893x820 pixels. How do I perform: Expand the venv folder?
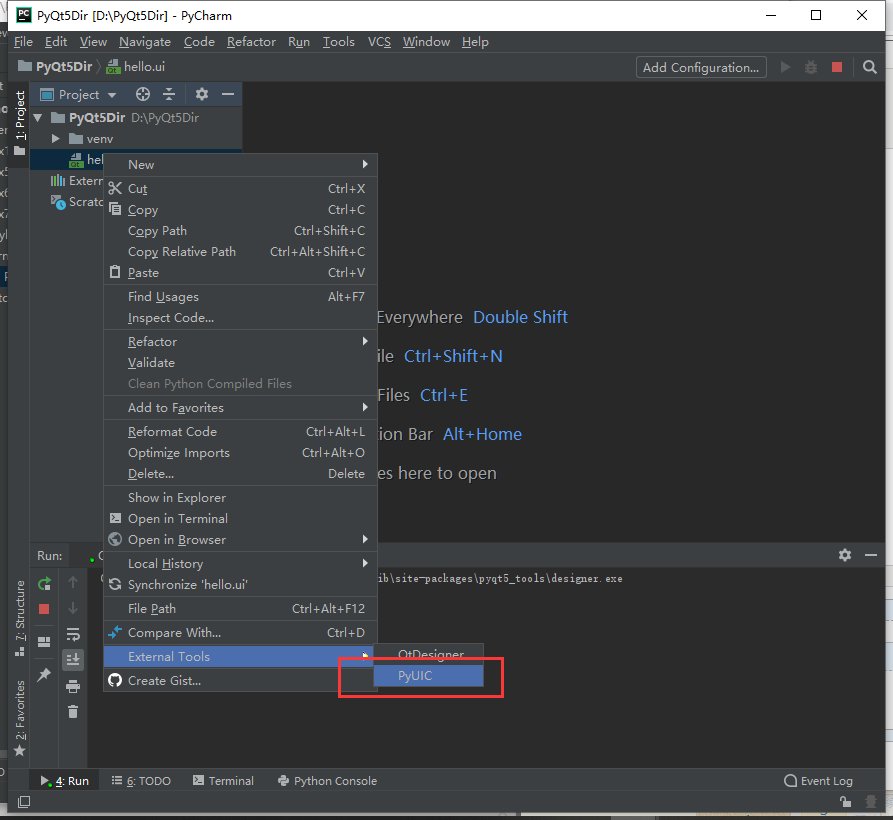pyautogui.click(x=56, y=138)
